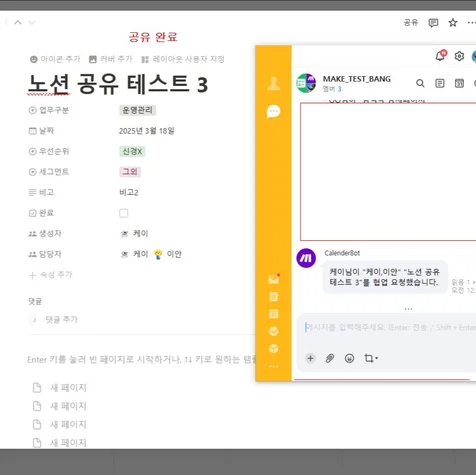Open date value 2025년 3월 18일
Image resolution: width=476 pixels, height=475 pixels.
147,131
